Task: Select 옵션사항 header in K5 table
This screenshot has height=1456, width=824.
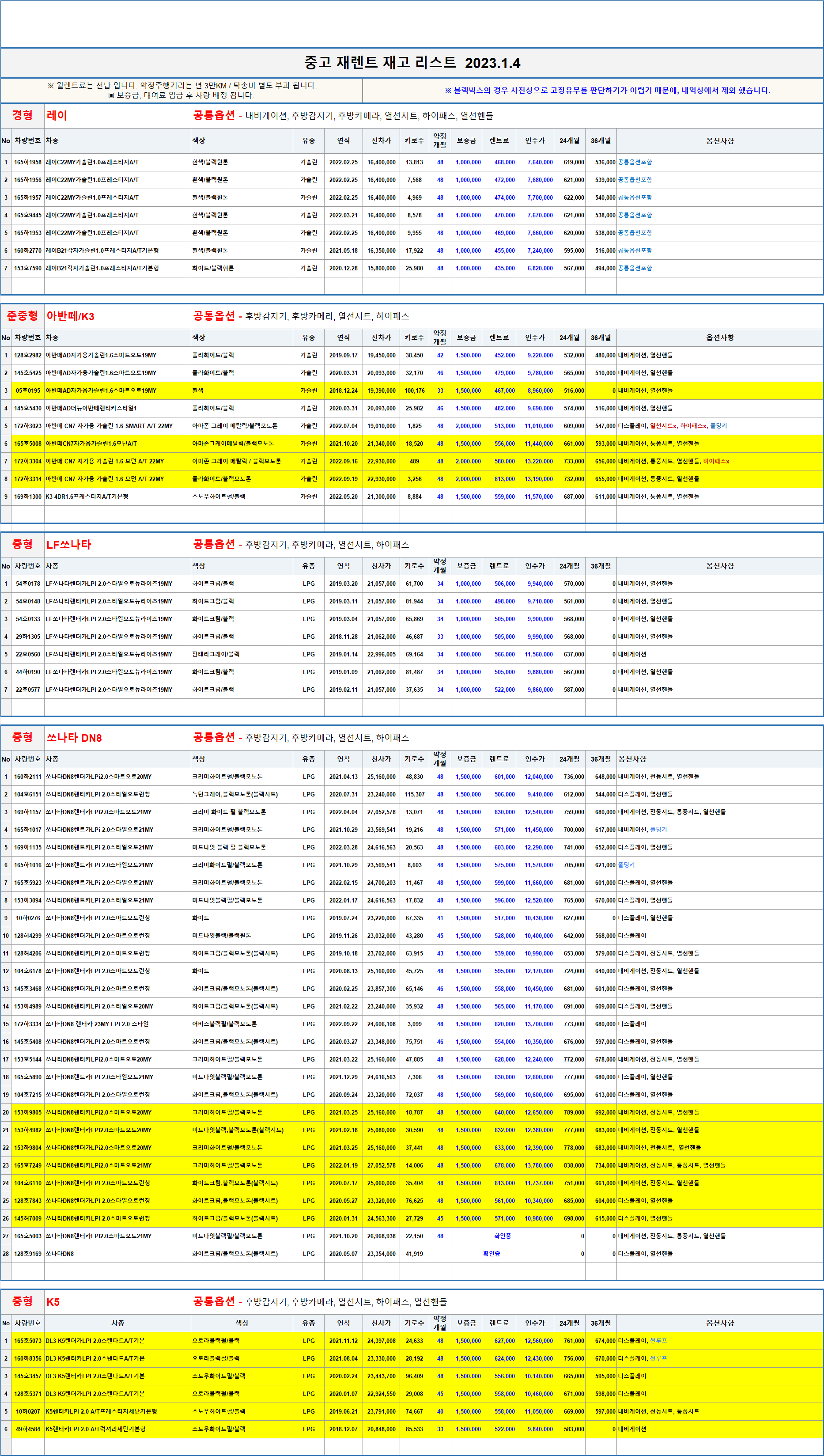Action: (x=720, y=1323)
